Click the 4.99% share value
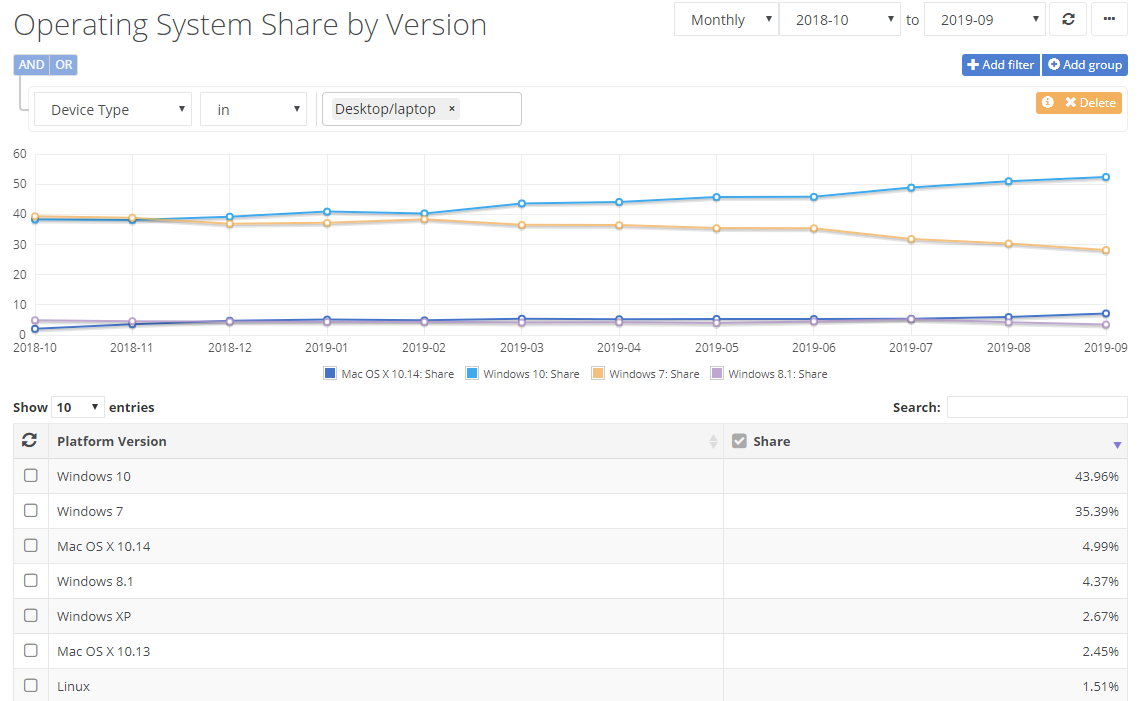The width and height of the screenshot is (1140, 701). [x=1100, y=546]
